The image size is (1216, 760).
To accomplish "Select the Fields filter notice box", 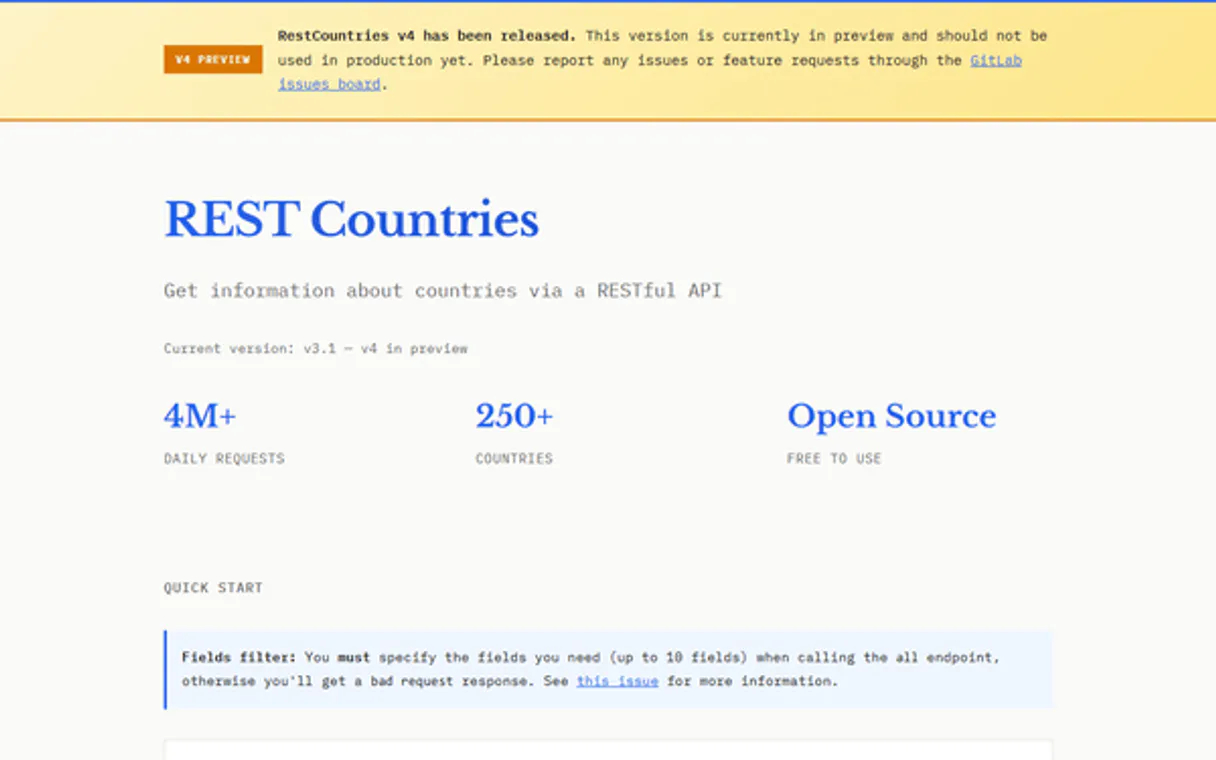I will 608,669.
